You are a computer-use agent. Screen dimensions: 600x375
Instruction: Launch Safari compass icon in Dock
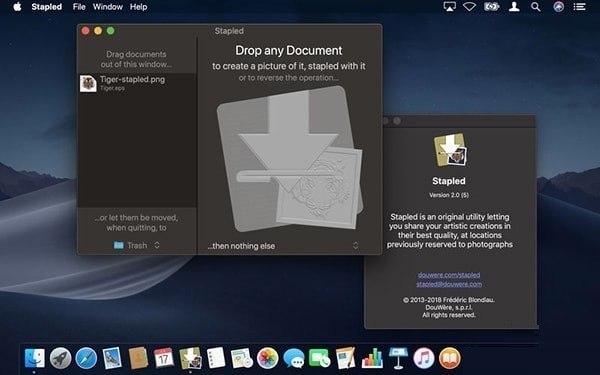(86, 358)
